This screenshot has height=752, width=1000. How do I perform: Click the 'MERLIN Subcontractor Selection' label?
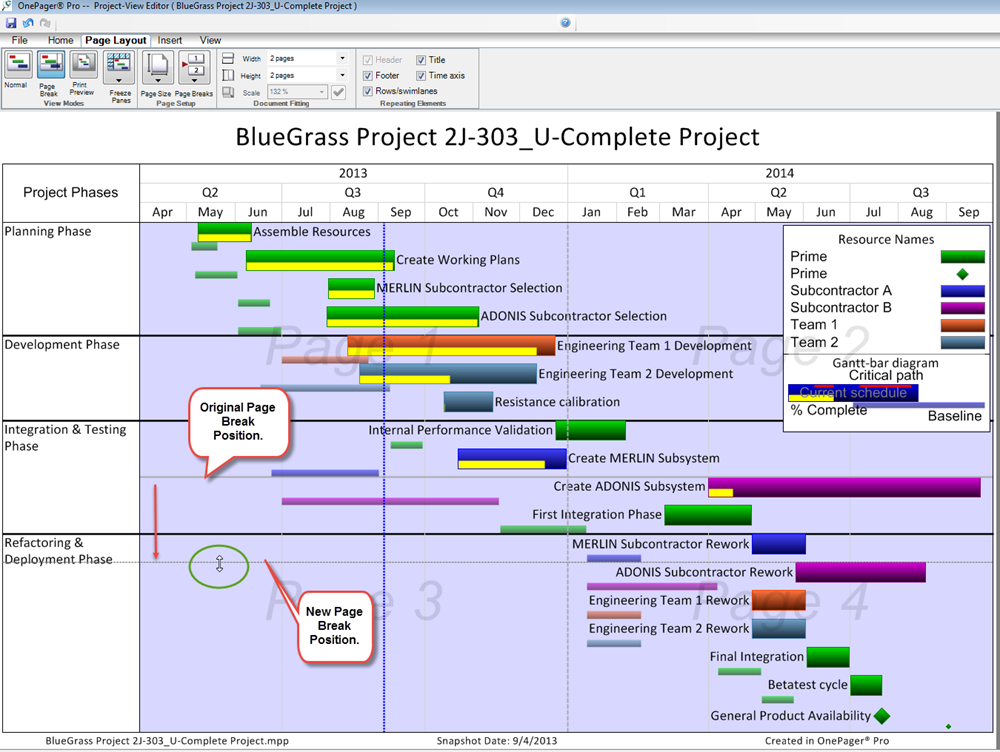(x=469, y=288)
